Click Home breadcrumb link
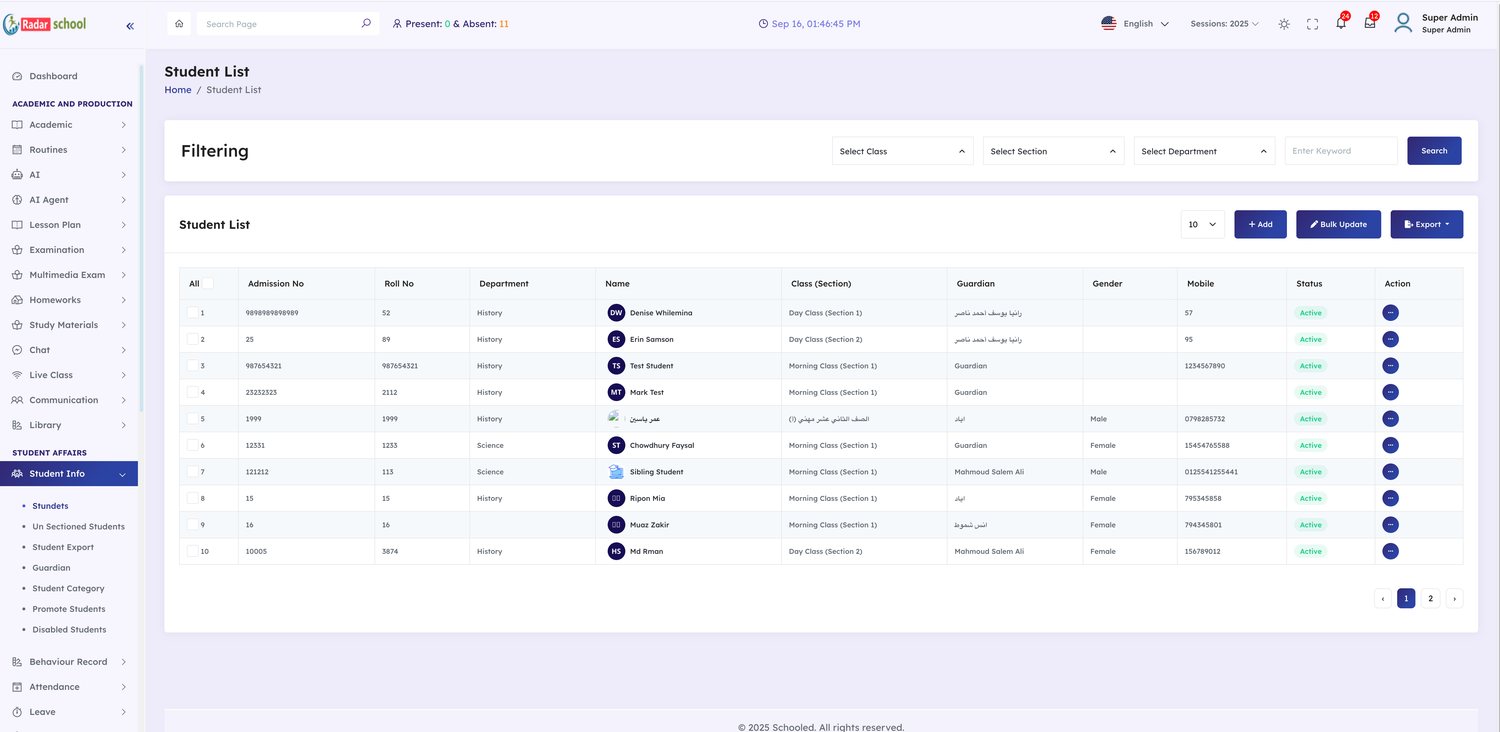This screenshot has width=1500, height=732. (178, 90)
